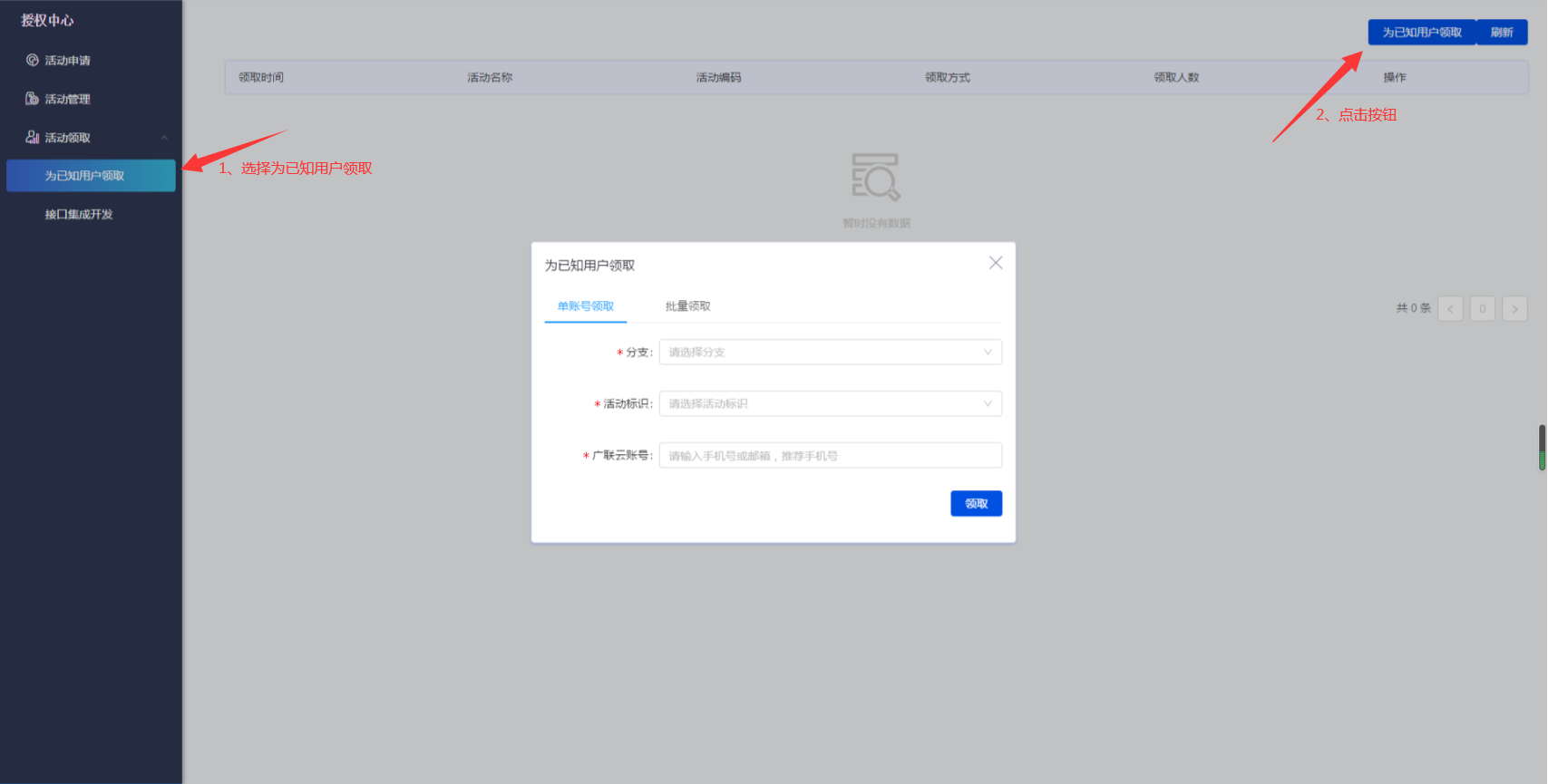The height and width of the screenshot is (784, 1548).
Task: Click the page number box
Action: click(1482, 309)
